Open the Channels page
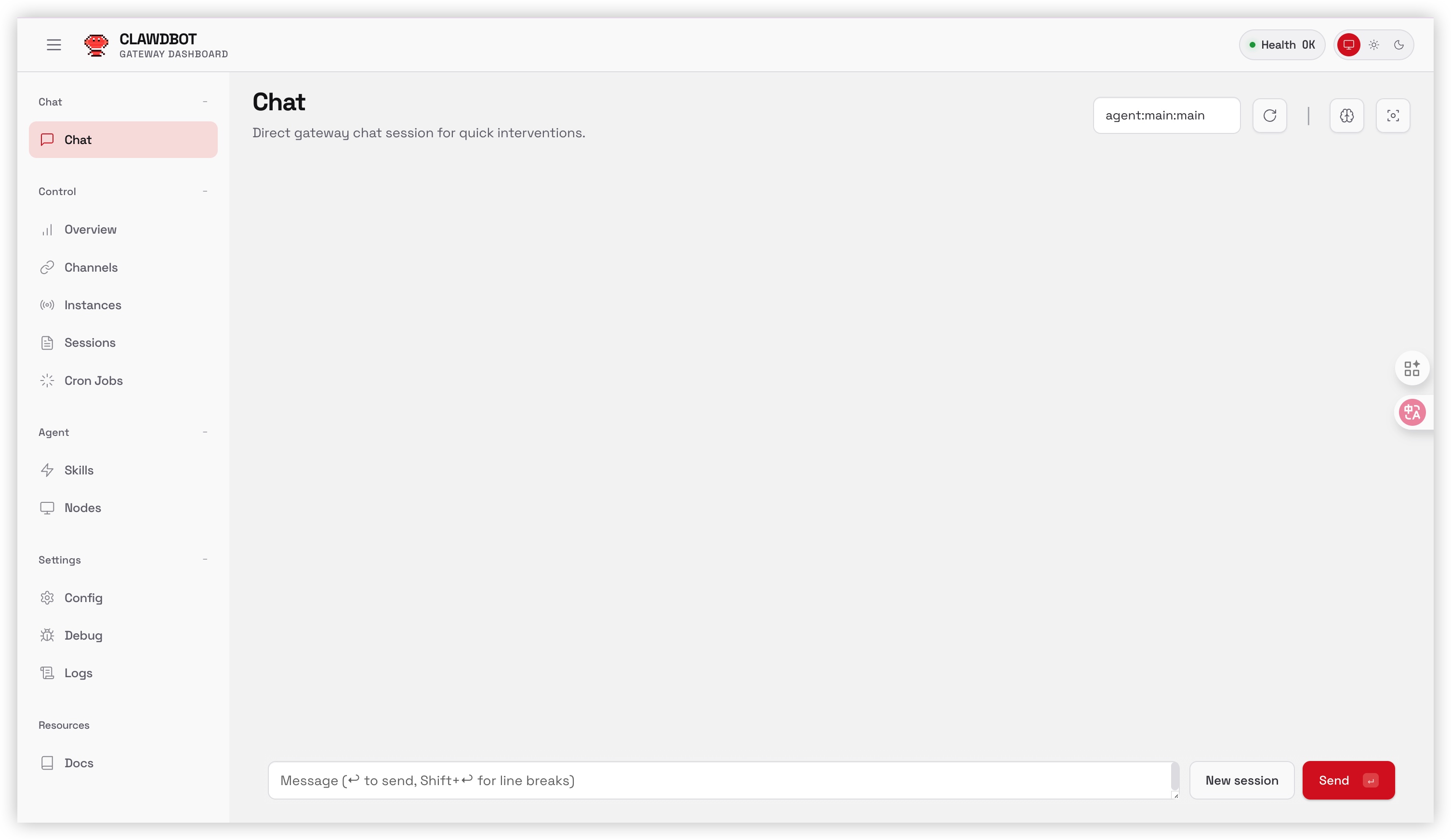 [91, 267]
